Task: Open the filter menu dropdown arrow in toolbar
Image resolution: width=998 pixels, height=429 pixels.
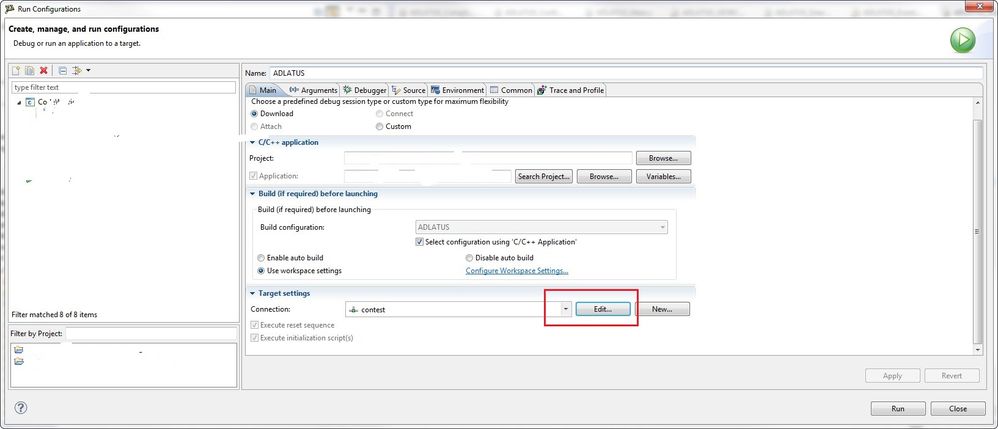Action: click(88, 71)
